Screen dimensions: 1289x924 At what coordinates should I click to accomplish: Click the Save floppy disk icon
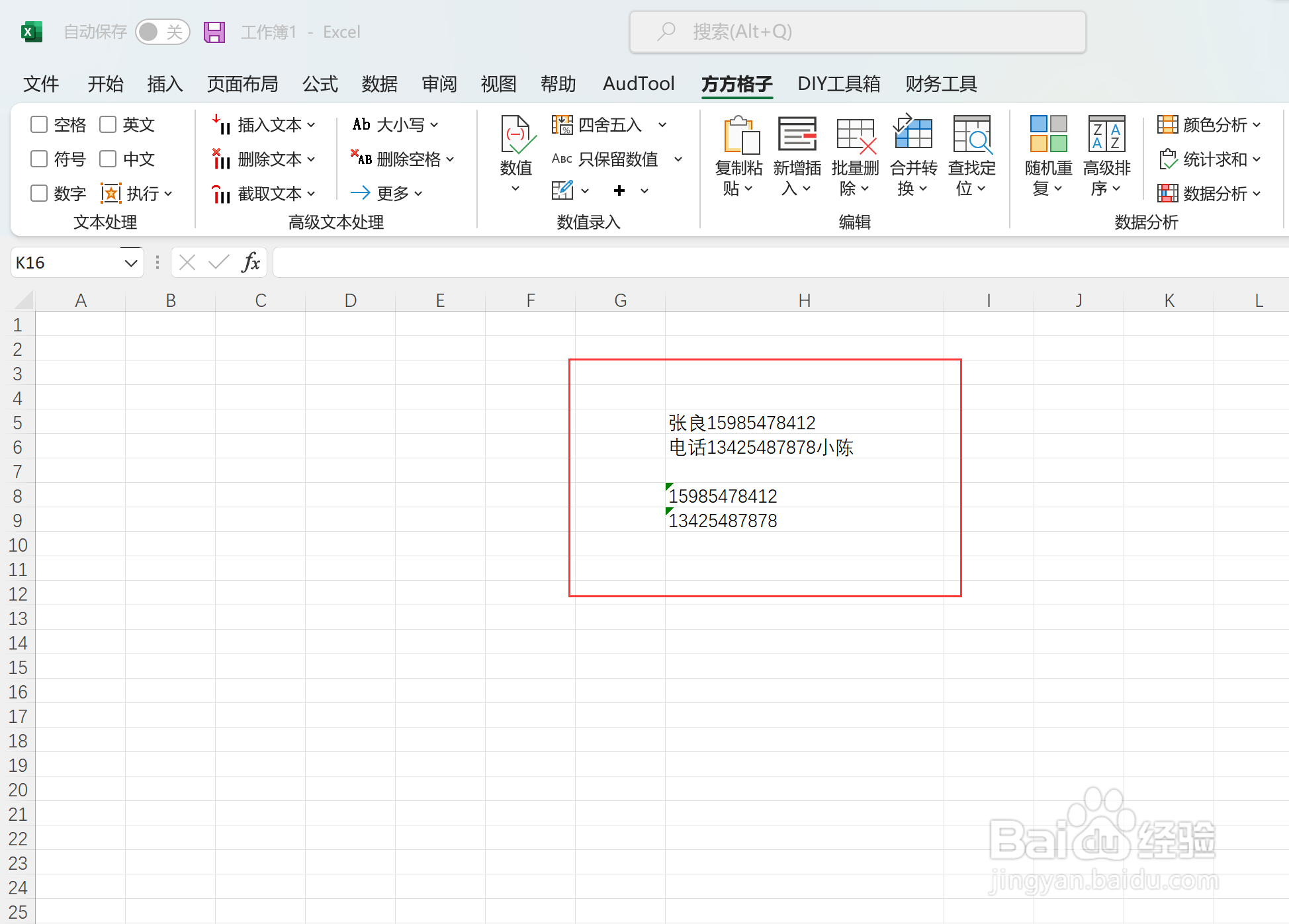pos(214,32)
